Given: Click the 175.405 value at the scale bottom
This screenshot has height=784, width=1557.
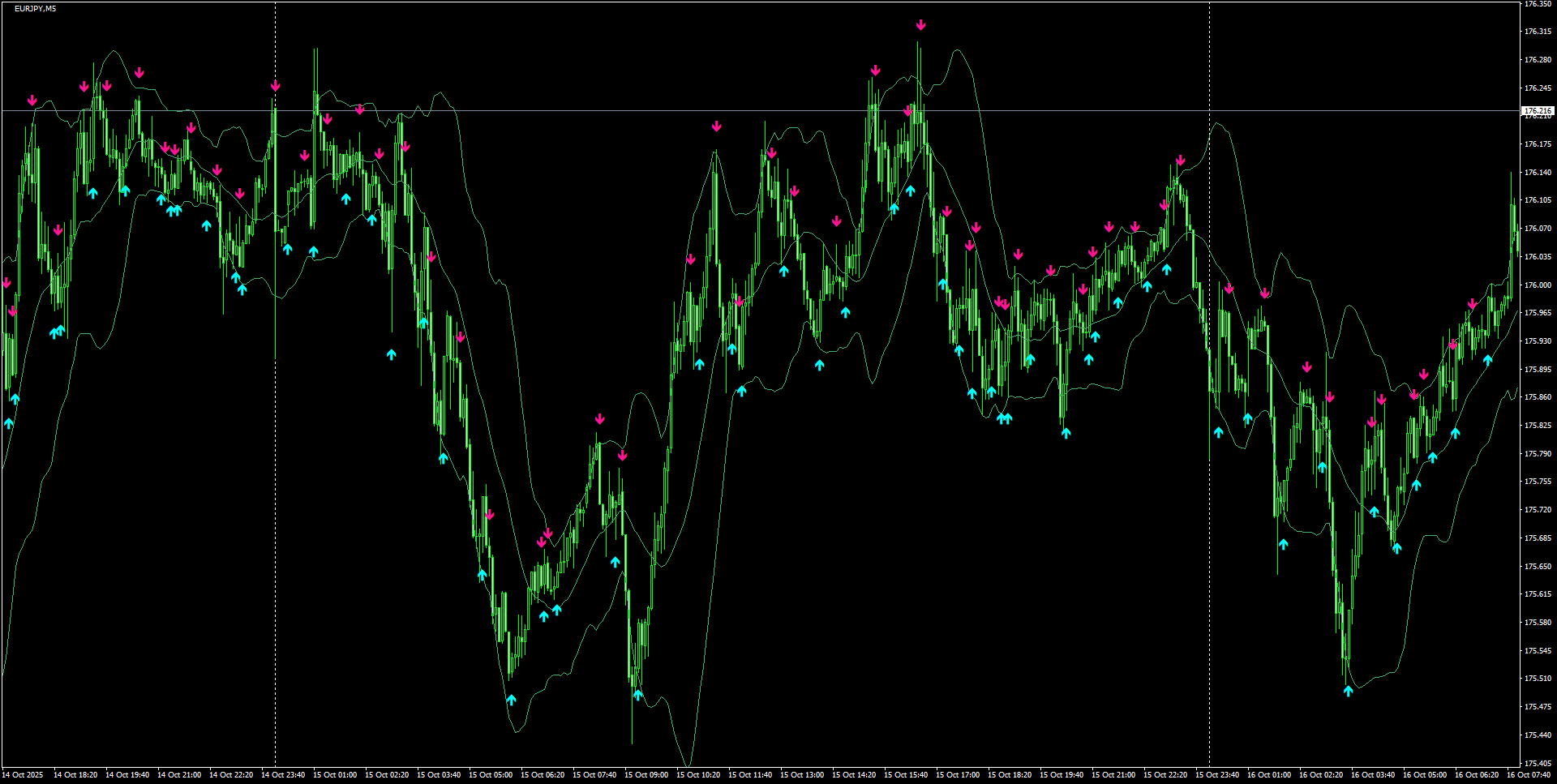Looking at the screenshot, I should (x=1537, y=762).
